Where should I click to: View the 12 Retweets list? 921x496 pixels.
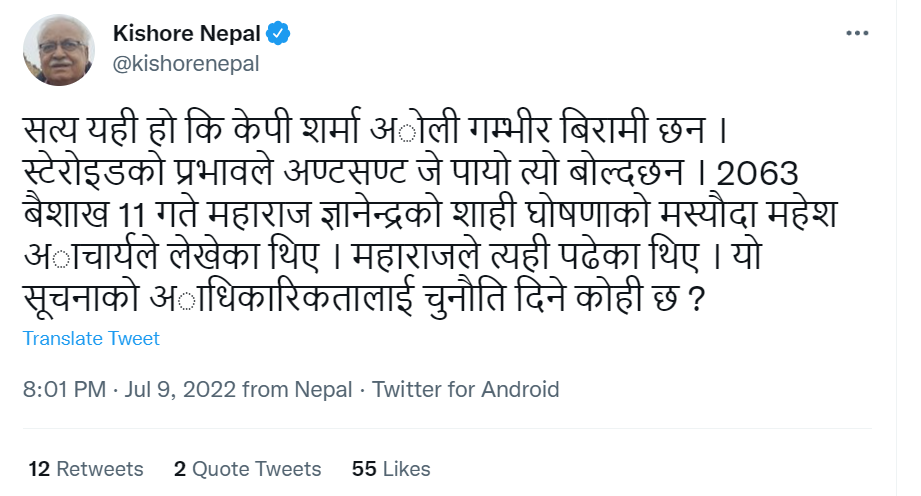[86, 468]
